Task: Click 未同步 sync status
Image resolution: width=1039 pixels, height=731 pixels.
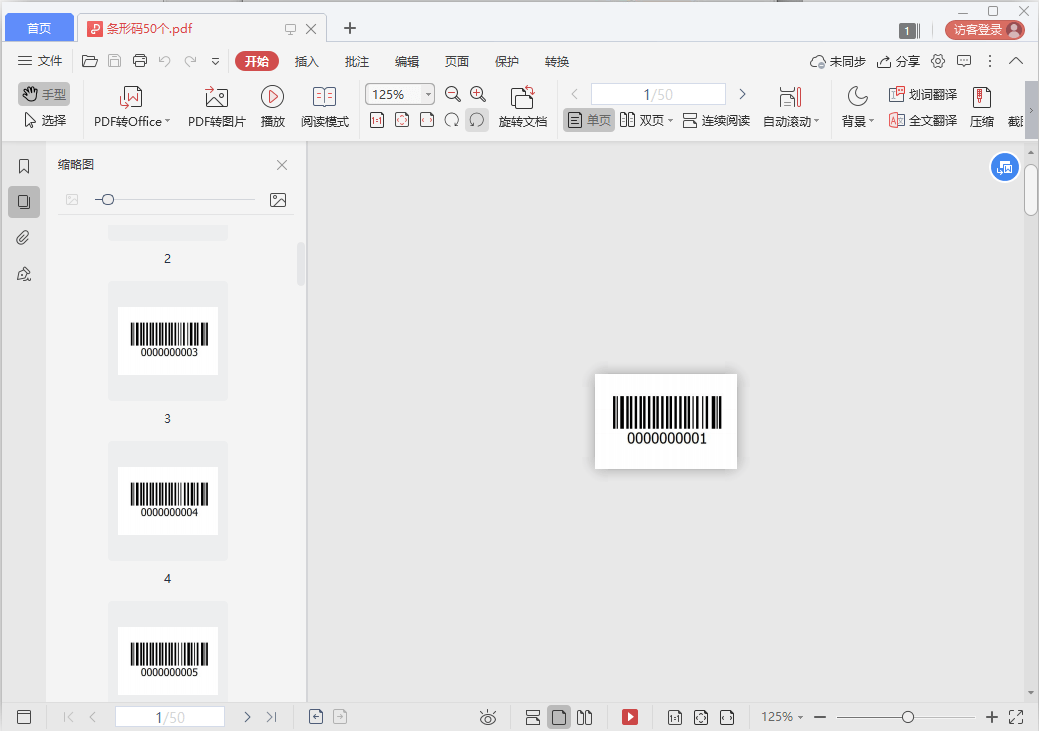Action: point(838,62)
